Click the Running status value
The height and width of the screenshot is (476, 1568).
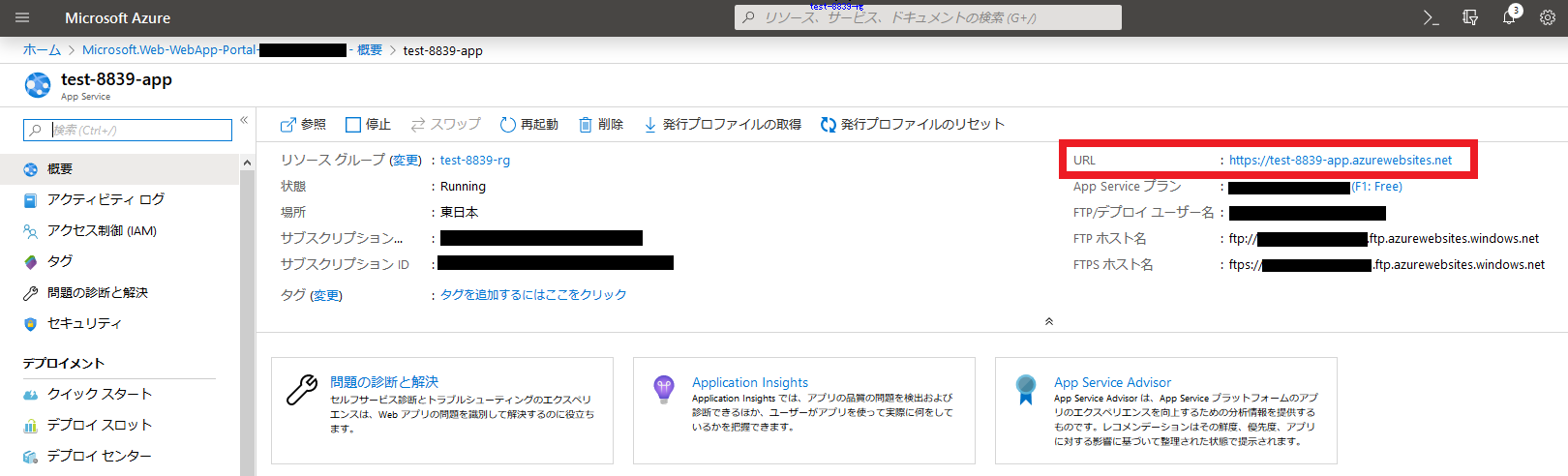(x=463, y=187)
